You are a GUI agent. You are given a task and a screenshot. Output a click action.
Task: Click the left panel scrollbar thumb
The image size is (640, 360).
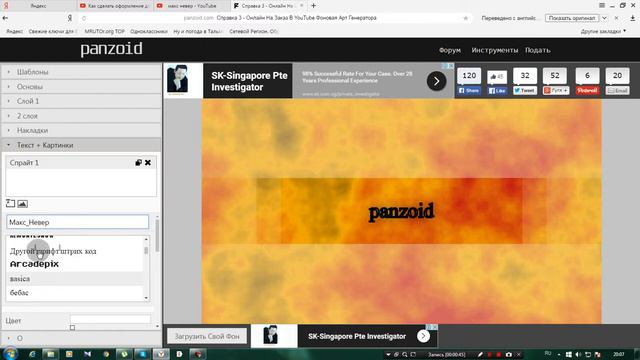click(x=157, y=236)
